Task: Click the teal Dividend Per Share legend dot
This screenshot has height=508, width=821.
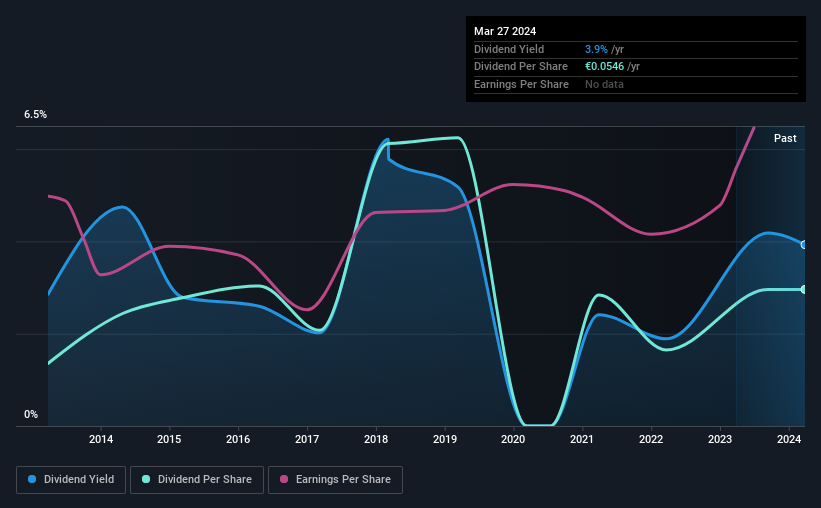Action: click(x=146, y=479)
